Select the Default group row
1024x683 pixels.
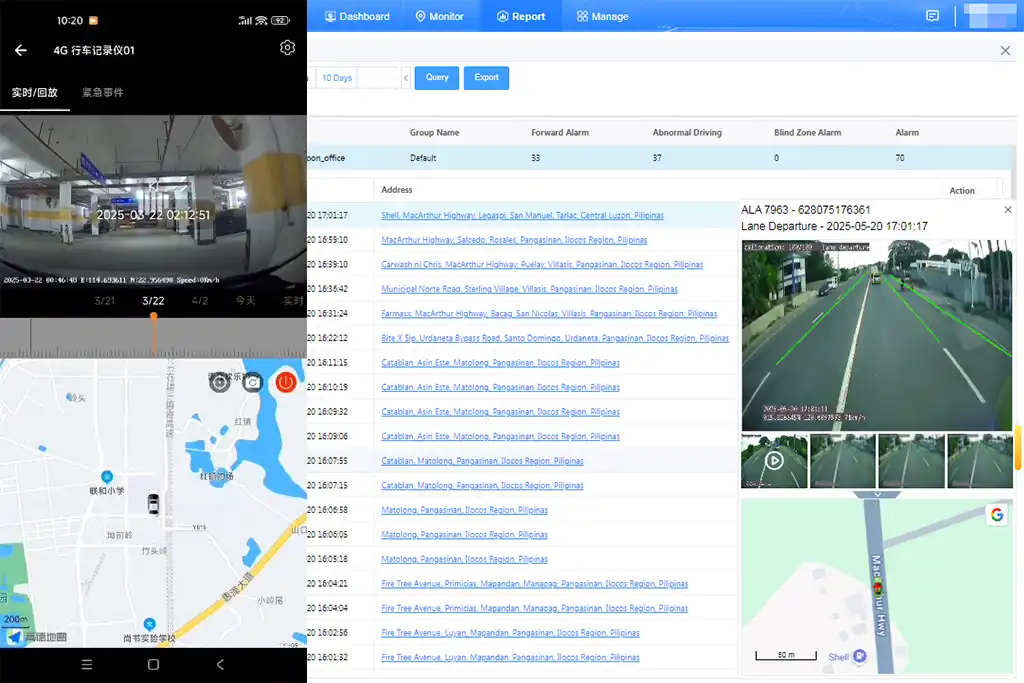(660, 158)
